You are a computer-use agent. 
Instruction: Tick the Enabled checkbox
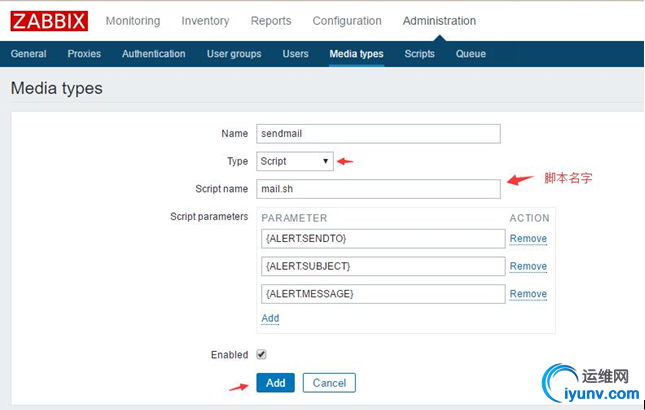(262, 354)
